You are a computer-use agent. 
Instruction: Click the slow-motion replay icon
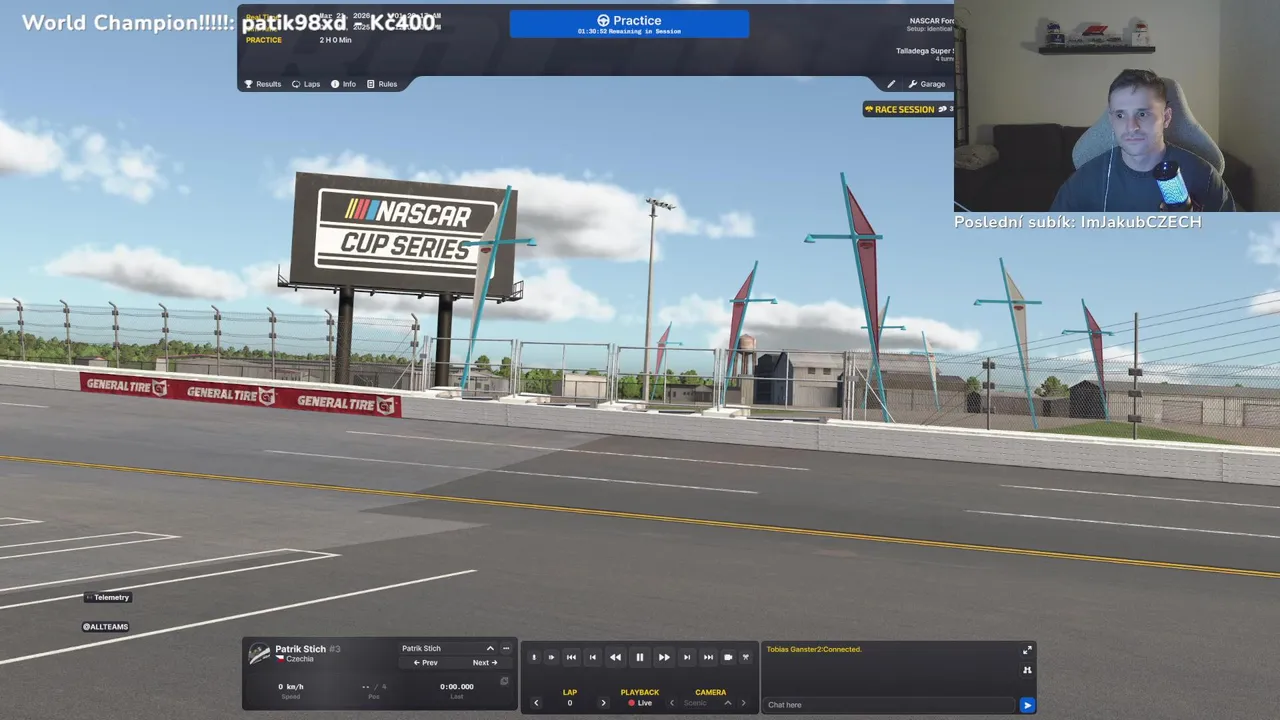pos(534,657)
